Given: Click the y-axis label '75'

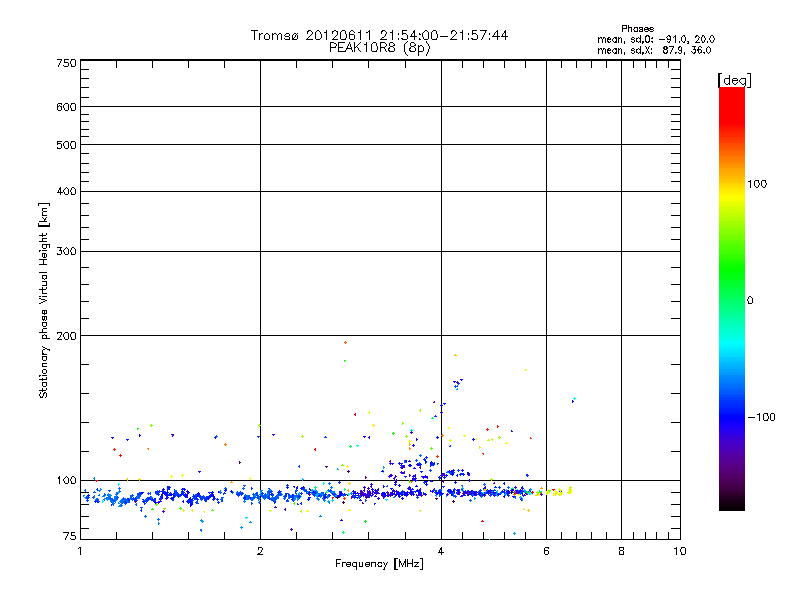Looking at the screenshot, I should tap(70, 536).
